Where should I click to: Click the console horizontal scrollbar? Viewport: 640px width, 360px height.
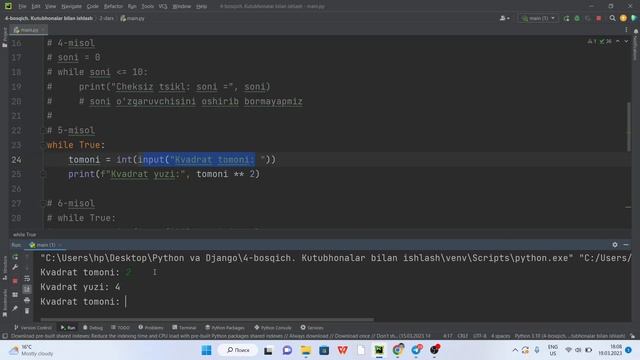207,320
